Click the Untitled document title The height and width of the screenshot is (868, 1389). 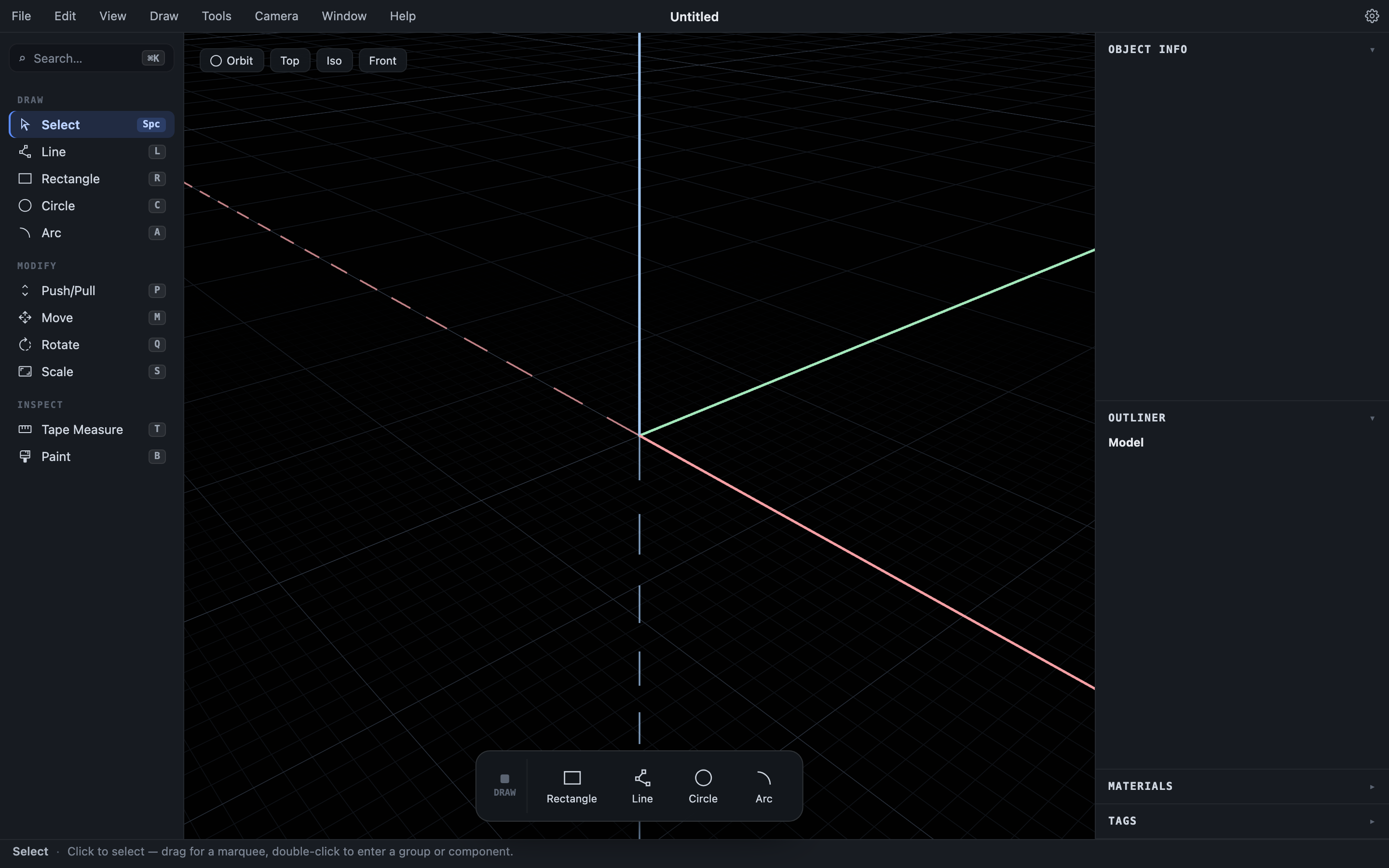(x=694, y=17)
